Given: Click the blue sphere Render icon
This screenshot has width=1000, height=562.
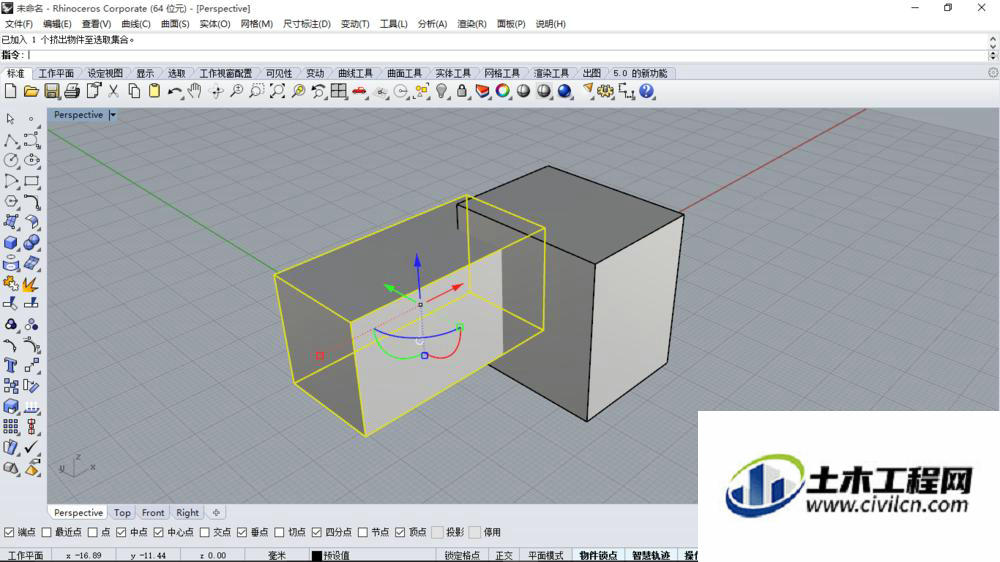Looking at the screenshot, I should click(564, 91).
